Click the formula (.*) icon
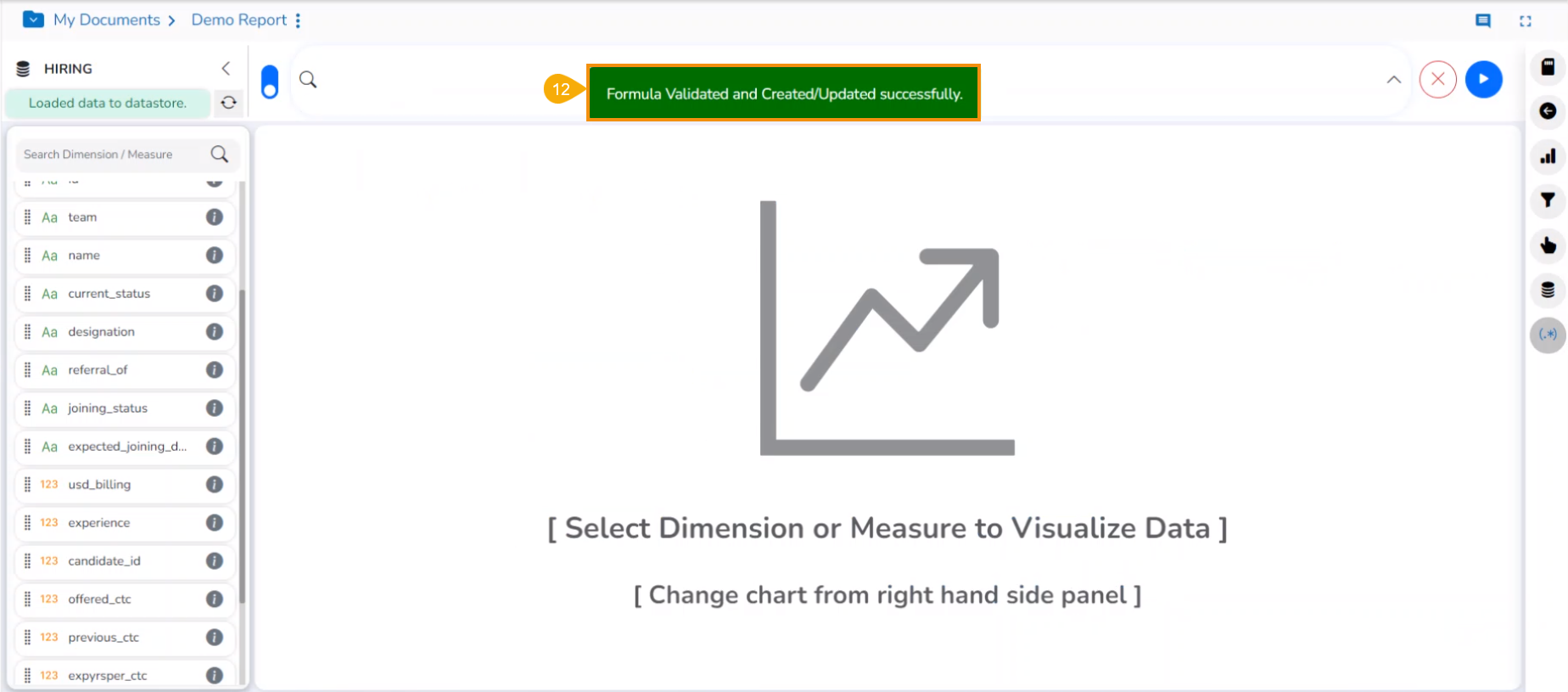The image size is (1568, 692). coord(1548,335)
